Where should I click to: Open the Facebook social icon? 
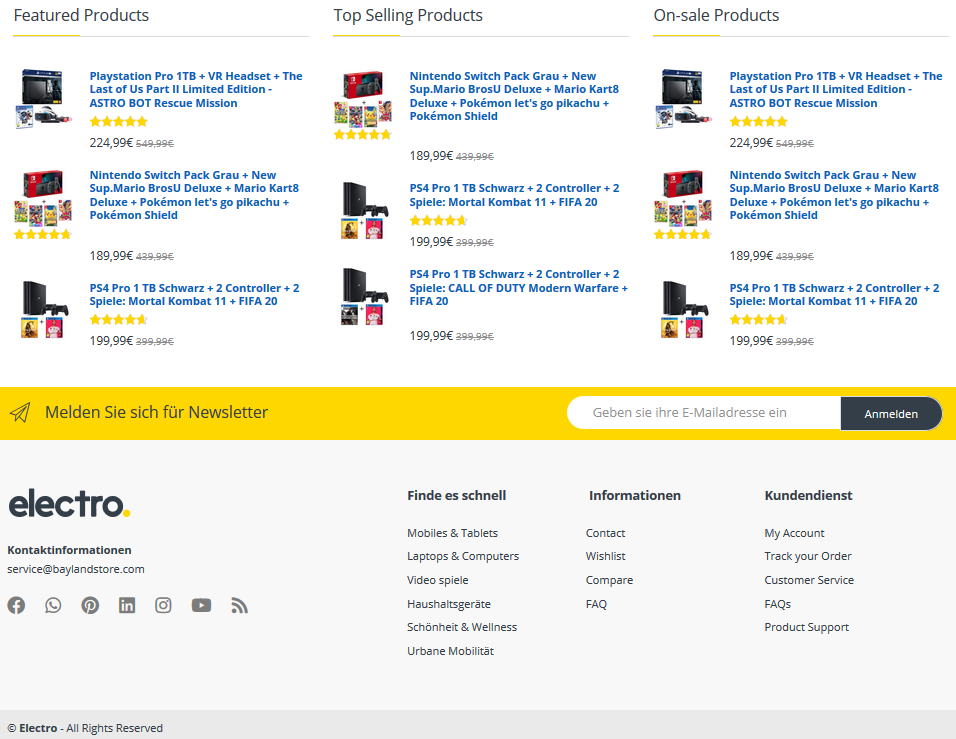point(16,605)
